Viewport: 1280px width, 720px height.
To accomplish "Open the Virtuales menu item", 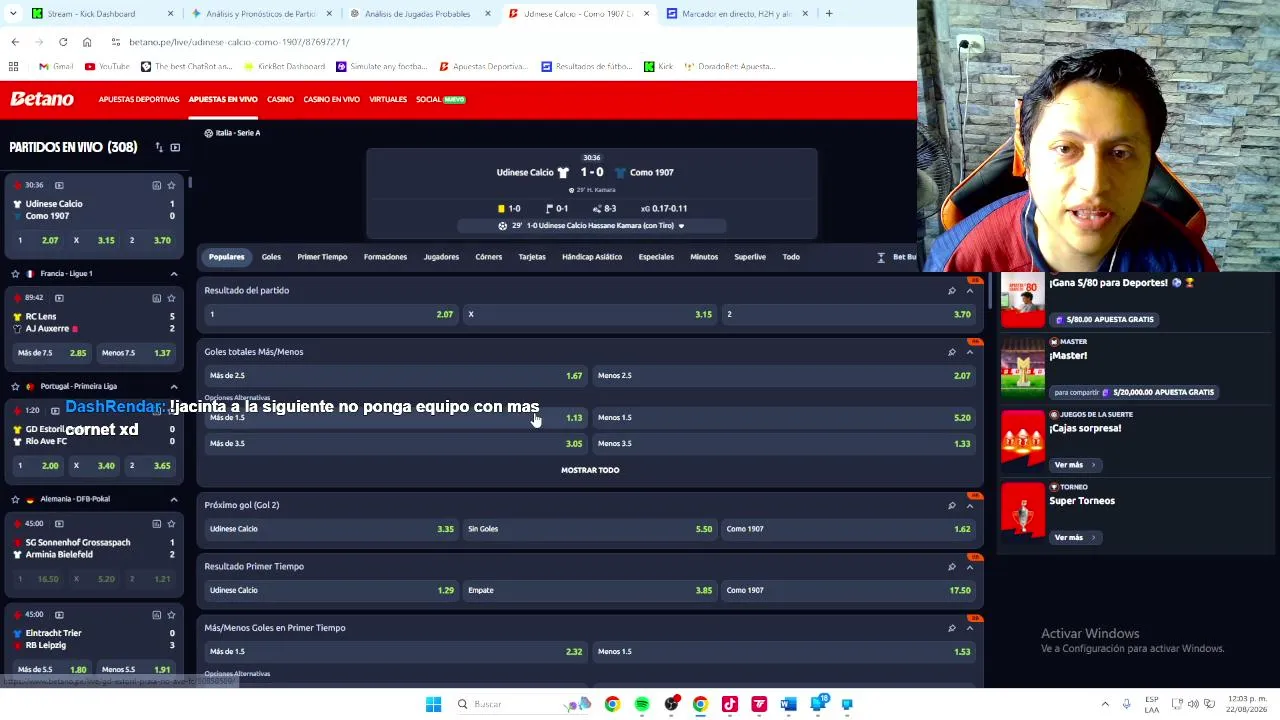I will pyautogui.click(x=388, y=99).
